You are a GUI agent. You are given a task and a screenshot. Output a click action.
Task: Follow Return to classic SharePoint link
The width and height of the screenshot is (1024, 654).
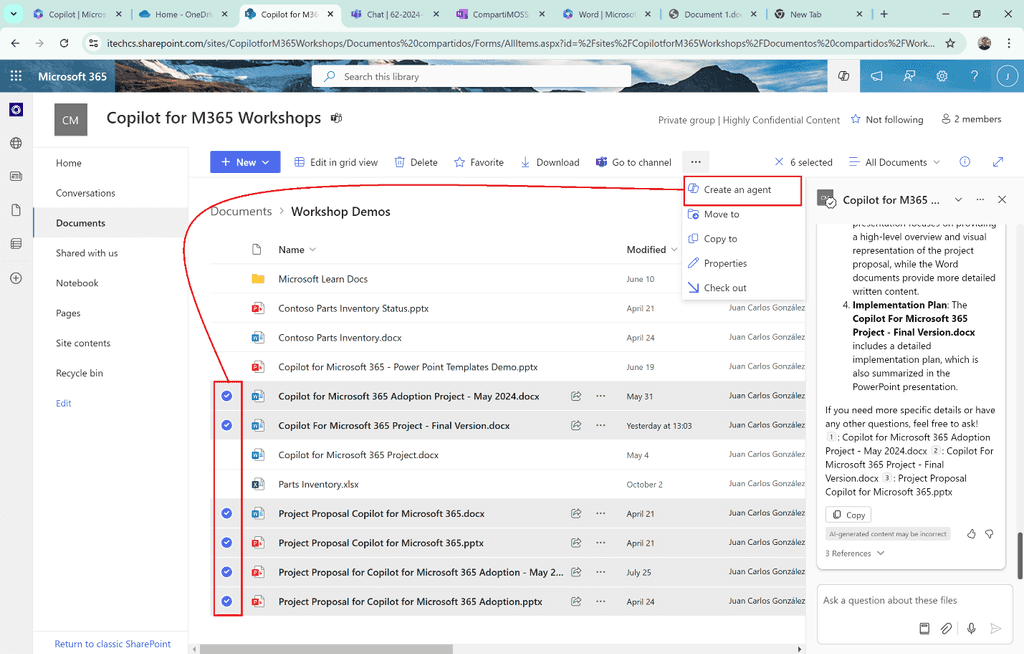(112, 644)
